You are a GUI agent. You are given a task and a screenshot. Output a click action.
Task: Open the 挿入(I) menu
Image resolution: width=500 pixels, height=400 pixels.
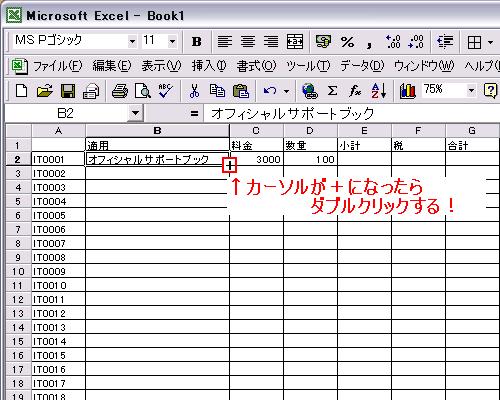pyautogui.click(x=209, y=66)
